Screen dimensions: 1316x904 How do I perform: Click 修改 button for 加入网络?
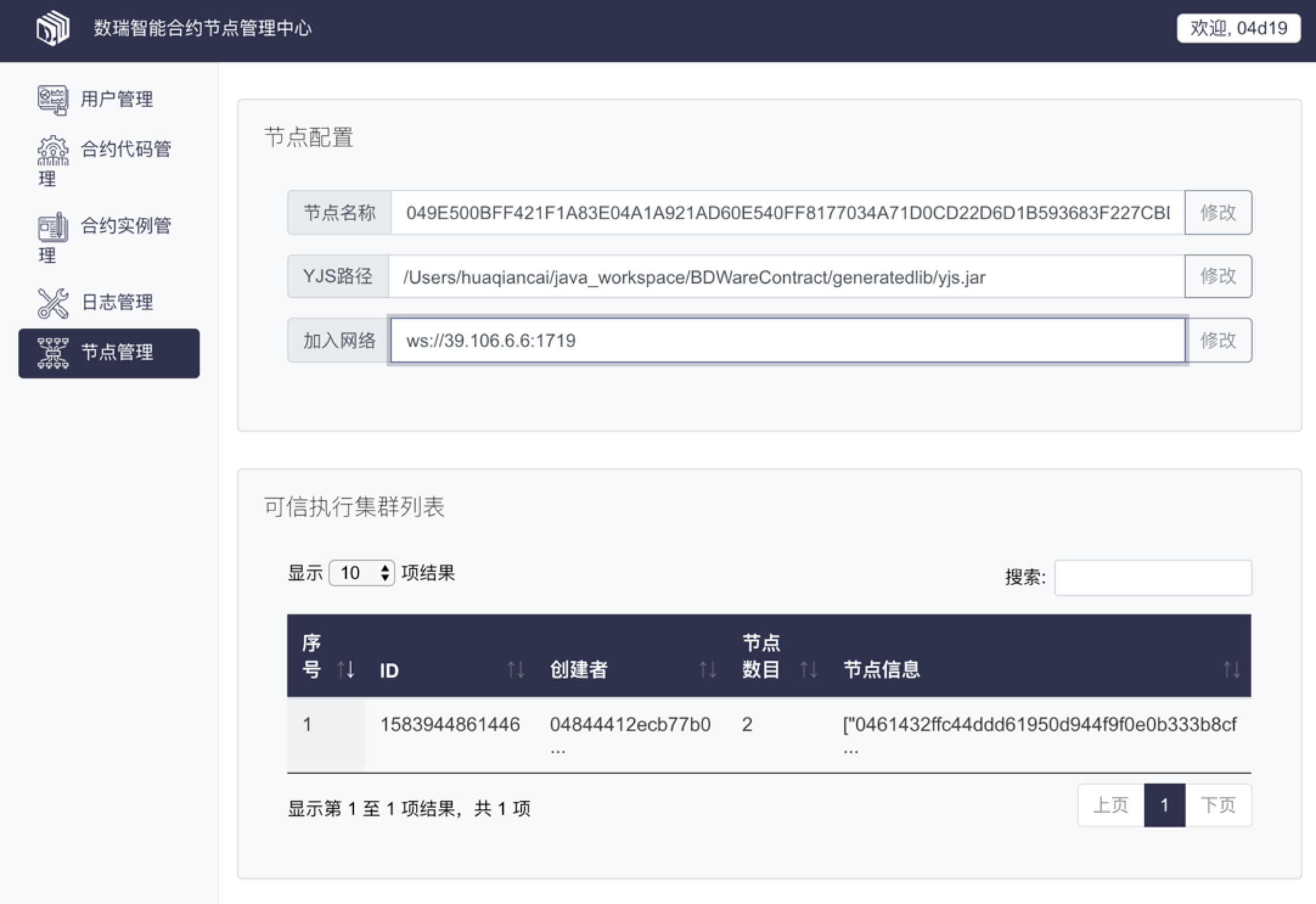tap(1218, 340)
